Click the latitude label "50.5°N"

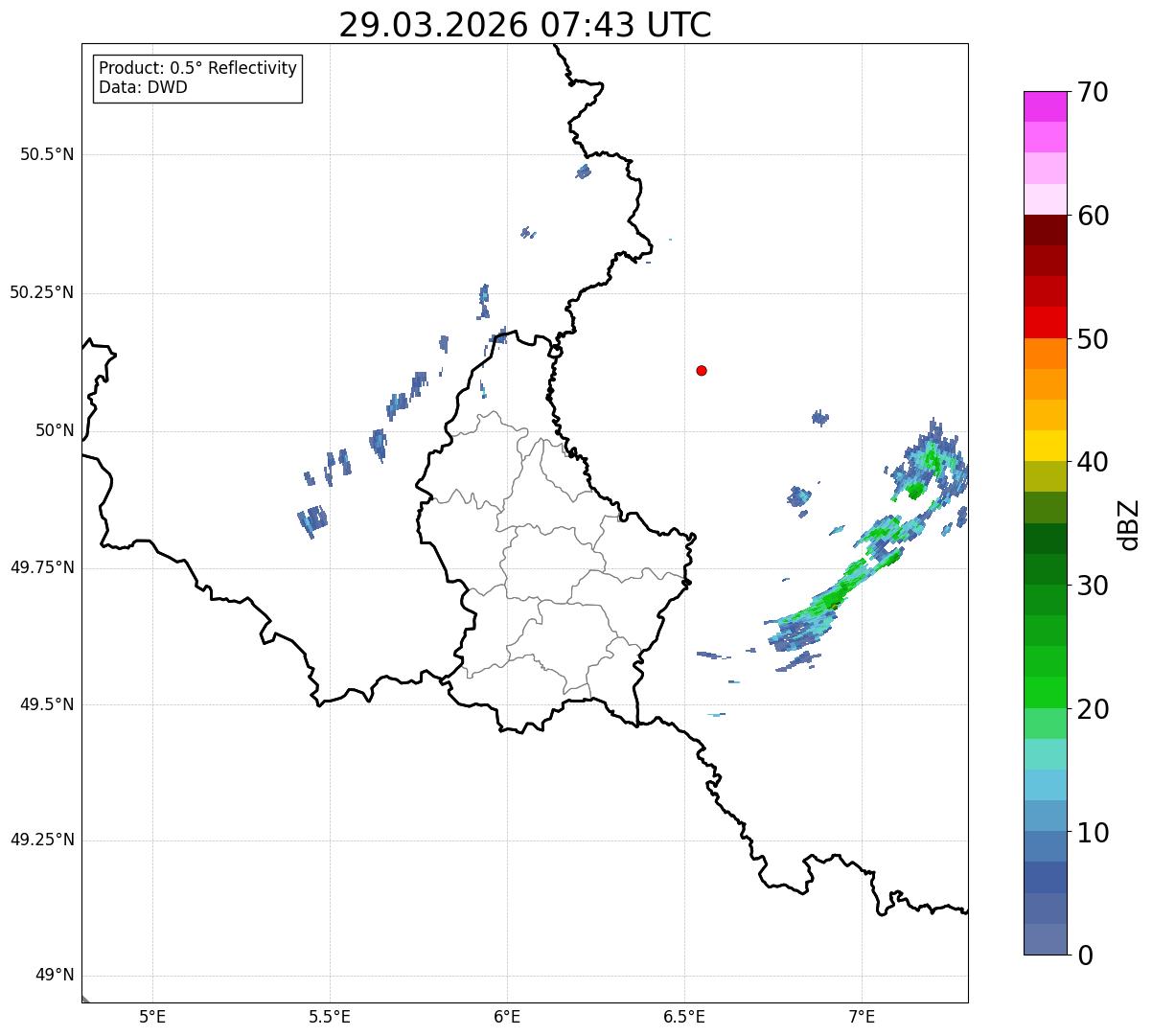(47, 154)
